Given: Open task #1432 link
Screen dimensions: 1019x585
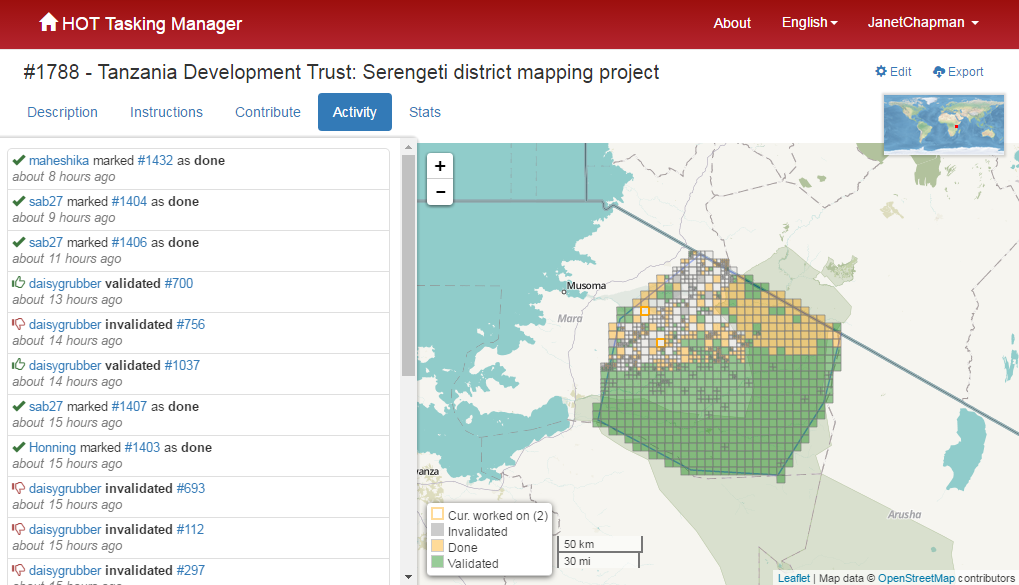Looking at the screenshot, I should [155, 161].
